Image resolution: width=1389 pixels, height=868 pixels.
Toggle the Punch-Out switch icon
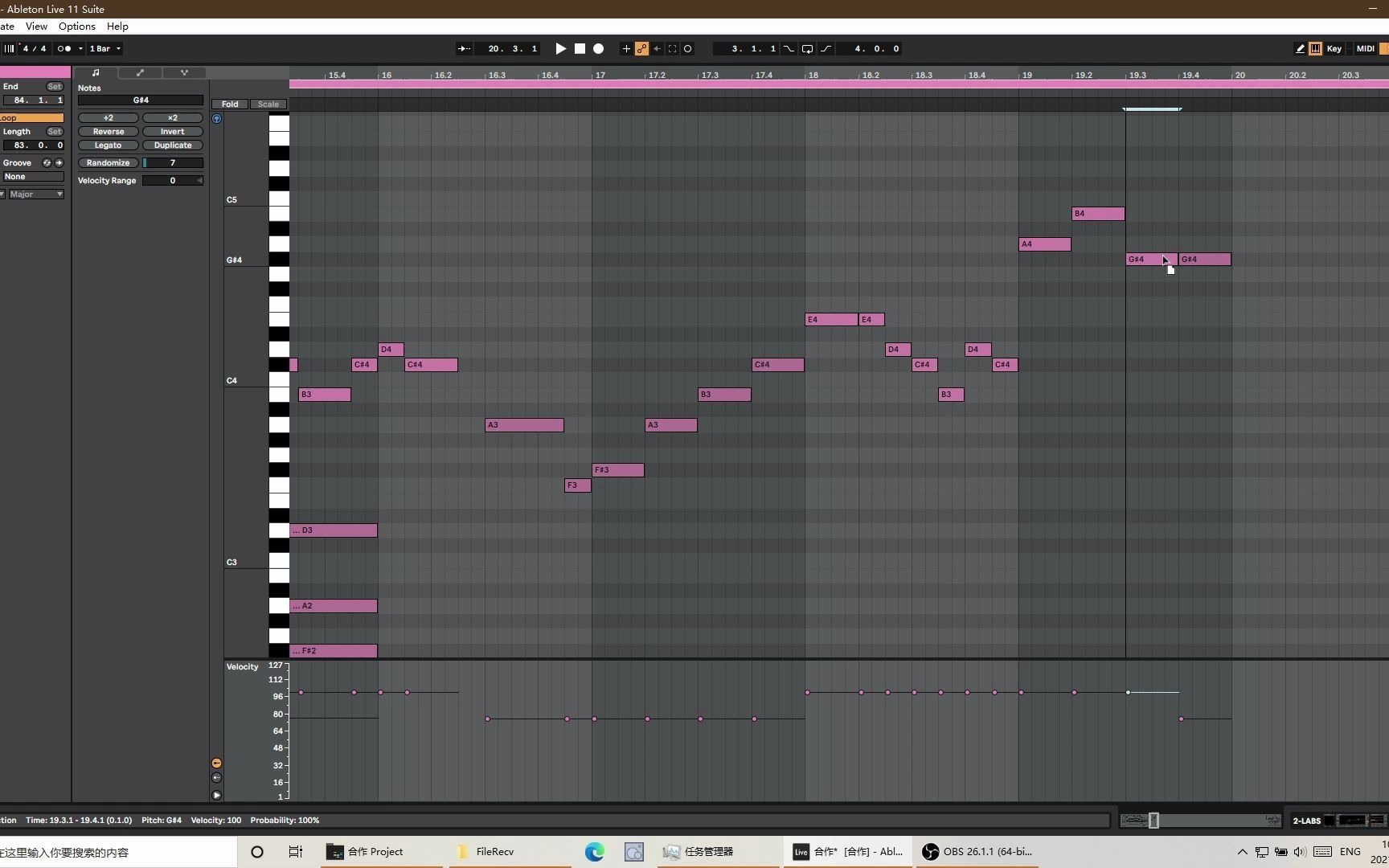[826, 49]
